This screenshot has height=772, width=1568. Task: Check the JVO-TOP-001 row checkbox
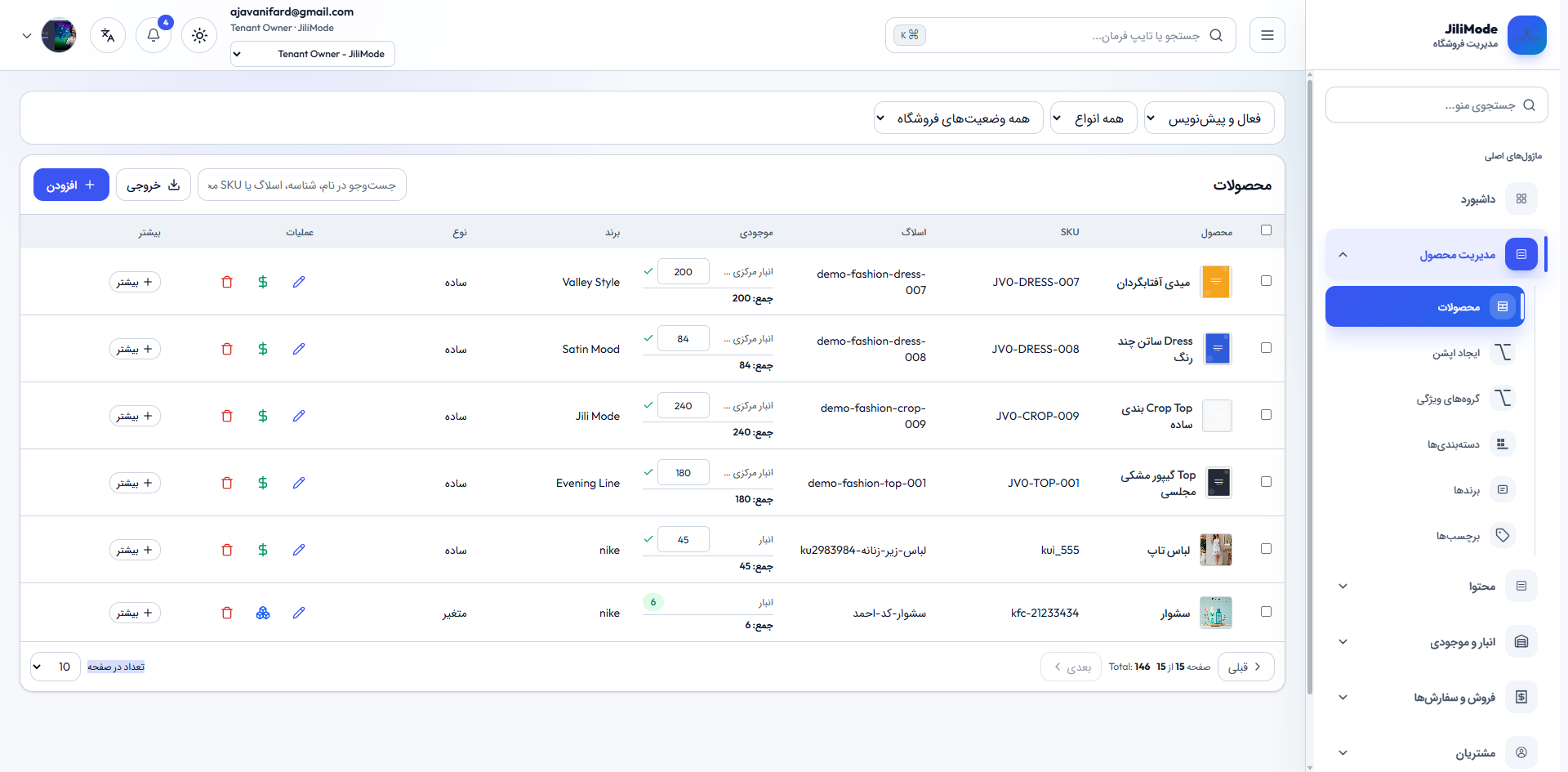pyautogui.click(x=1267, y=482)
